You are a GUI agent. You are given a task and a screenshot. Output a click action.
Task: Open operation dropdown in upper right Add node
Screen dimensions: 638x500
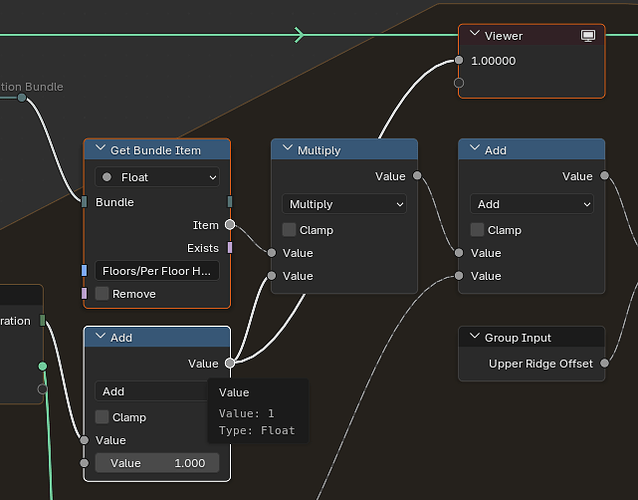[x=532, y=204]
